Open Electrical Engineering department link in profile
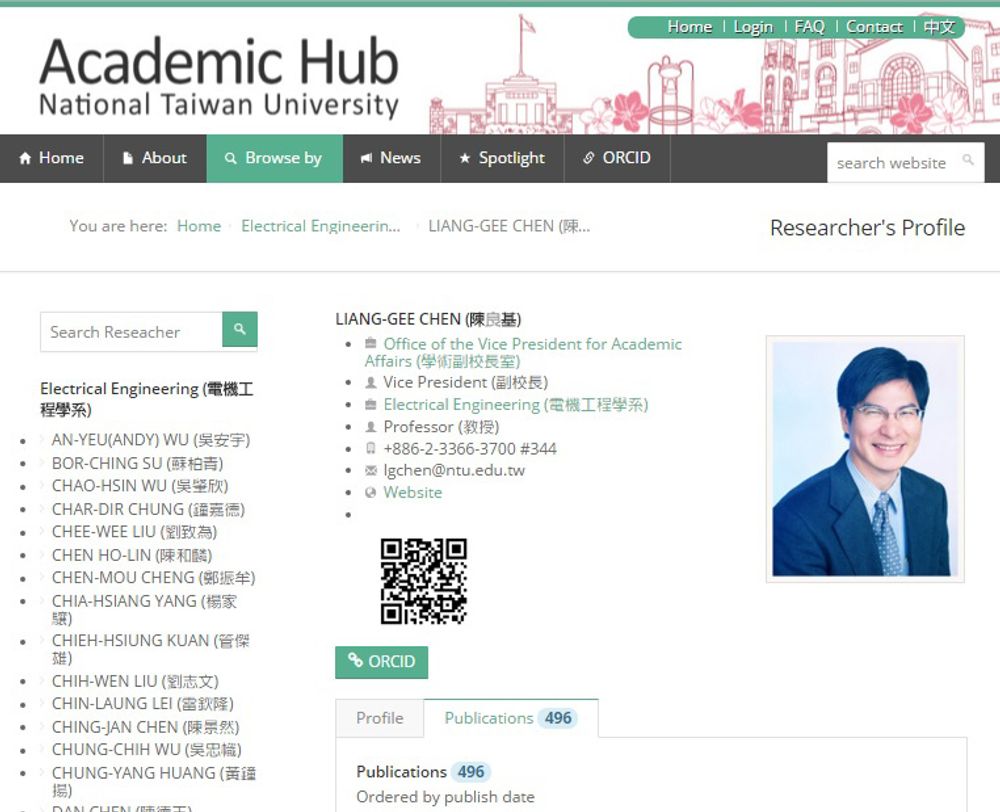 (x=515, y=404)
